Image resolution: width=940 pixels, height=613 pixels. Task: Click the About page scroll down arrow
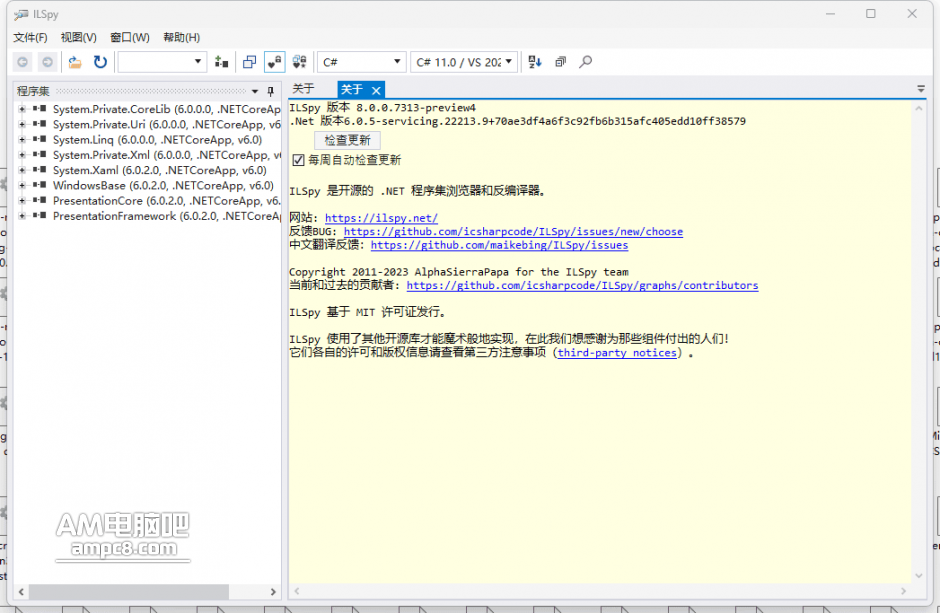pos(918,576)
